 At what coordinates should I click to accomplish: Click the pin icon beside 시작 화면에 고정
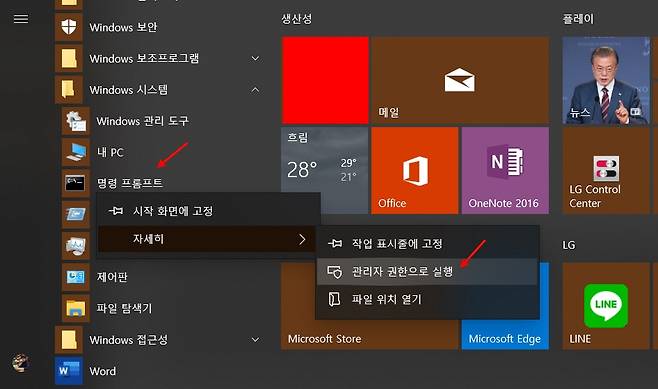(116, 211)
